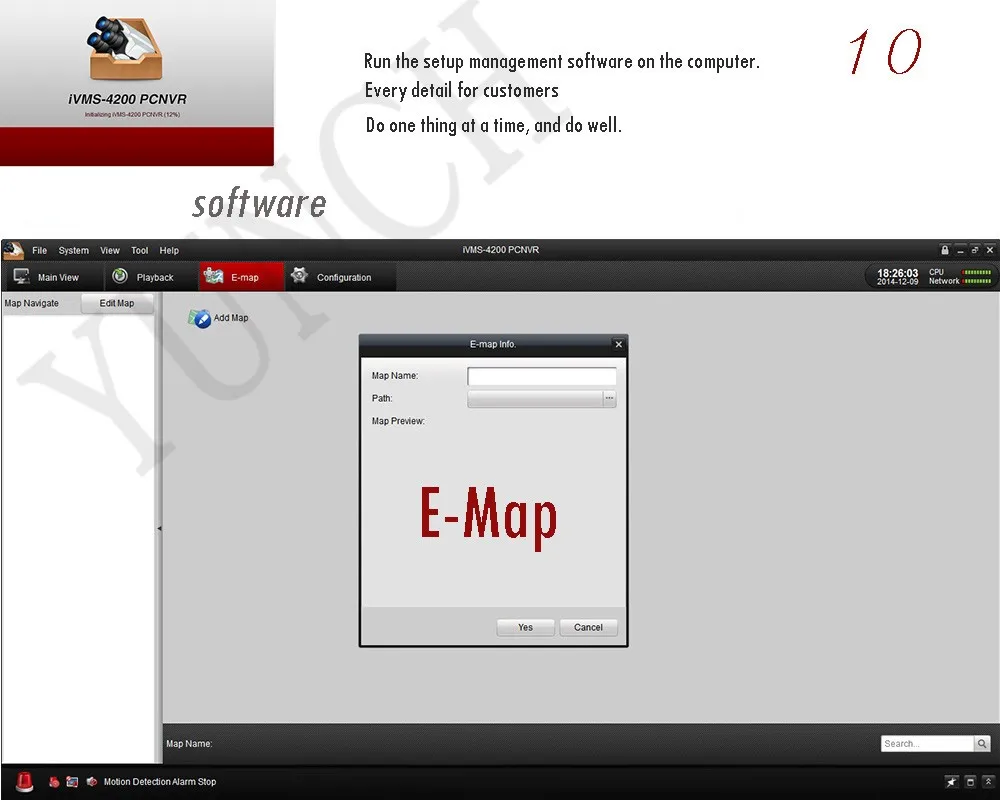1000x800 pixels.
Task: Open the System menu
Action: (73, 250)
